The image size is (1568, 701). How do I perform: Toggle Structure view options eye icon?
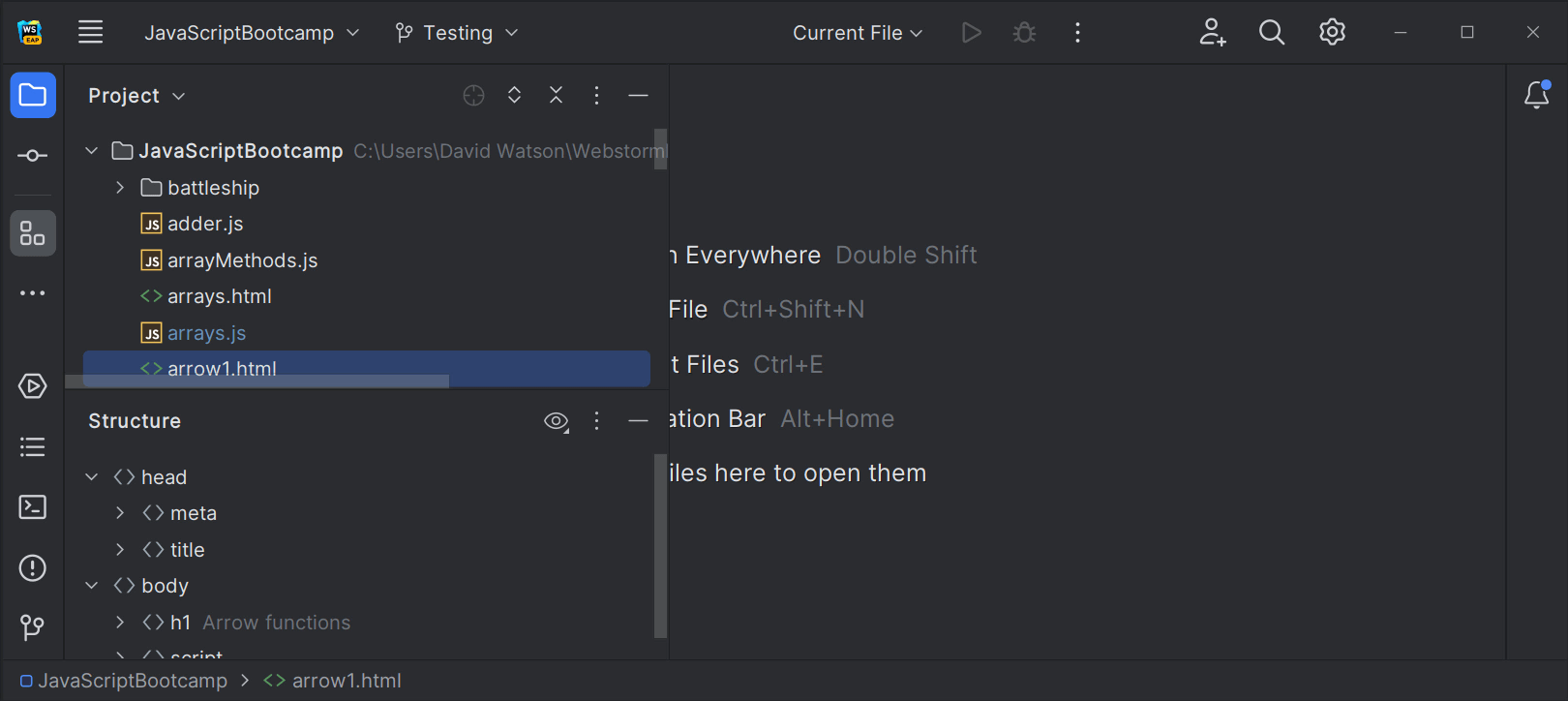point(556,421)
